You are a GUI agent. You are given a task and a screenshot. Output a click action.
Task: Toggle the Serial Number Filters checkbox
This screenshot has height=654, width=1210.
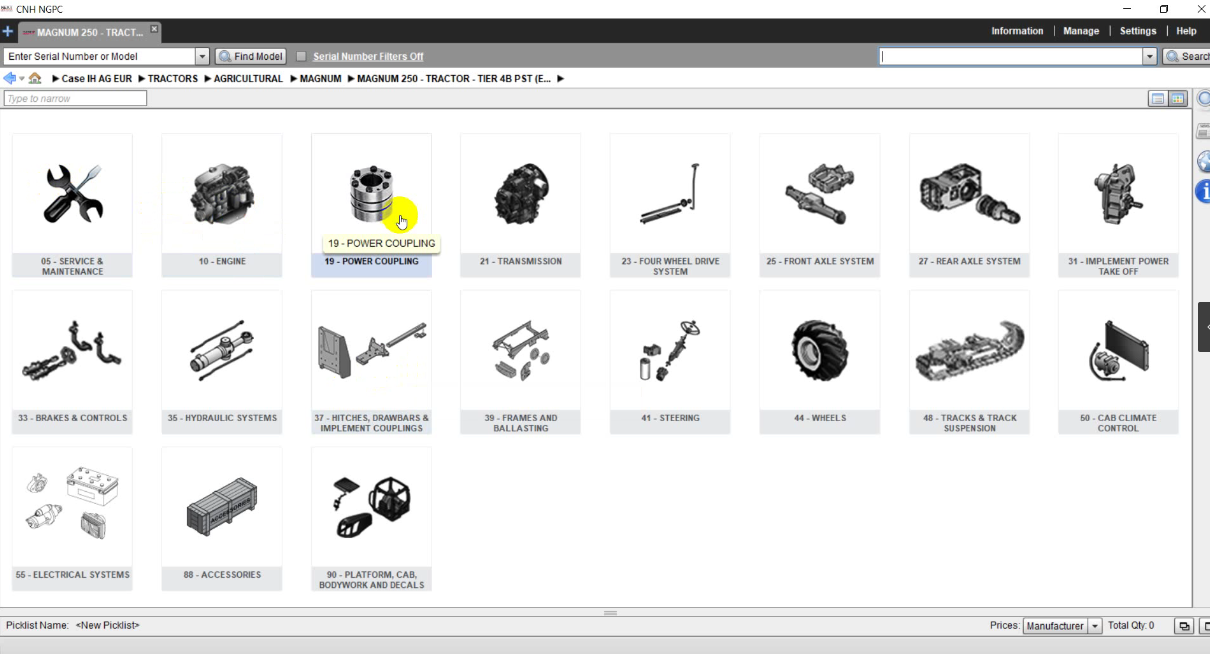[x=301, y=57]
